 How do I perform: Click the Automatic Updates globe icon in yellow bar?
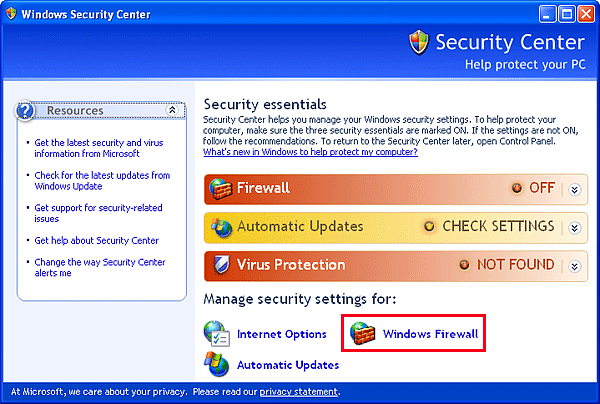[x=222, y=227]
